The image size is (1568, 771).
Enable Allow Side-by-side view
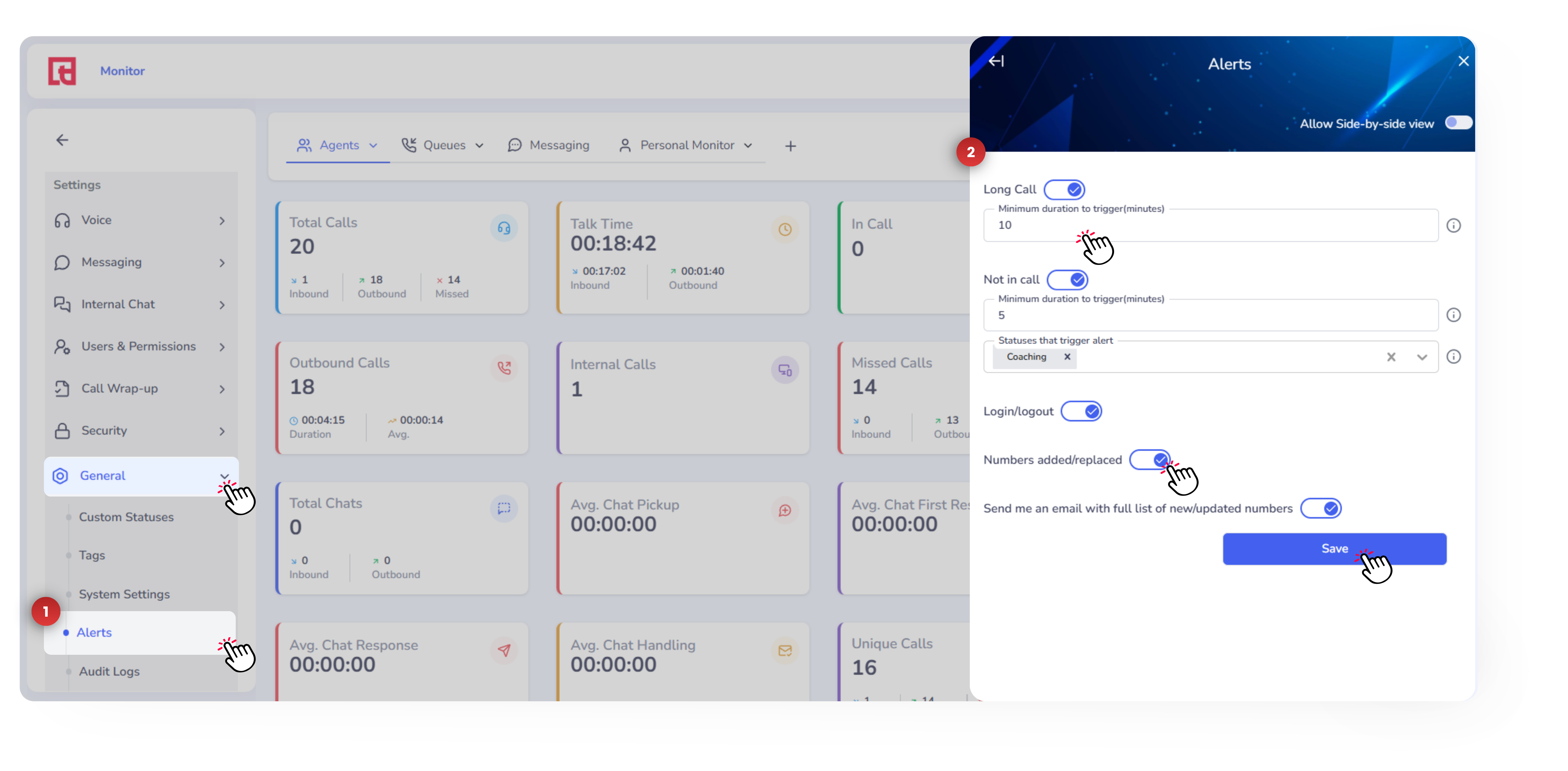coord(1459,123)
